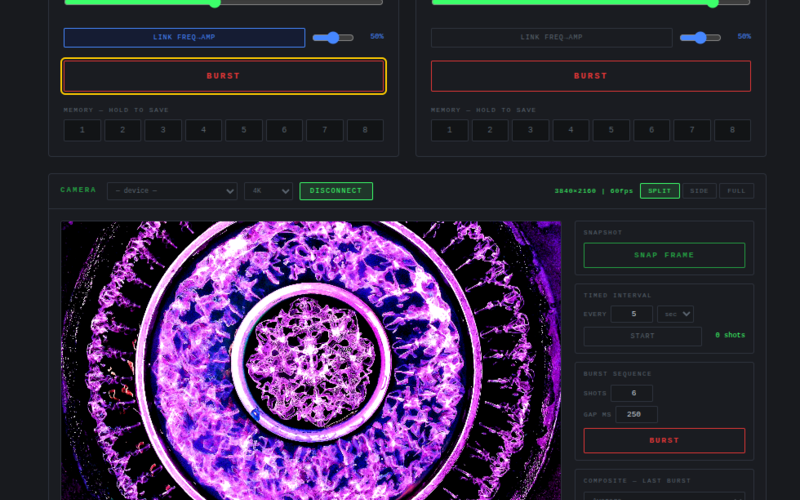Toggle LINK FREQ→AMP in right panel
Screen dimensions: 800x500
click(x=552, y=38)
